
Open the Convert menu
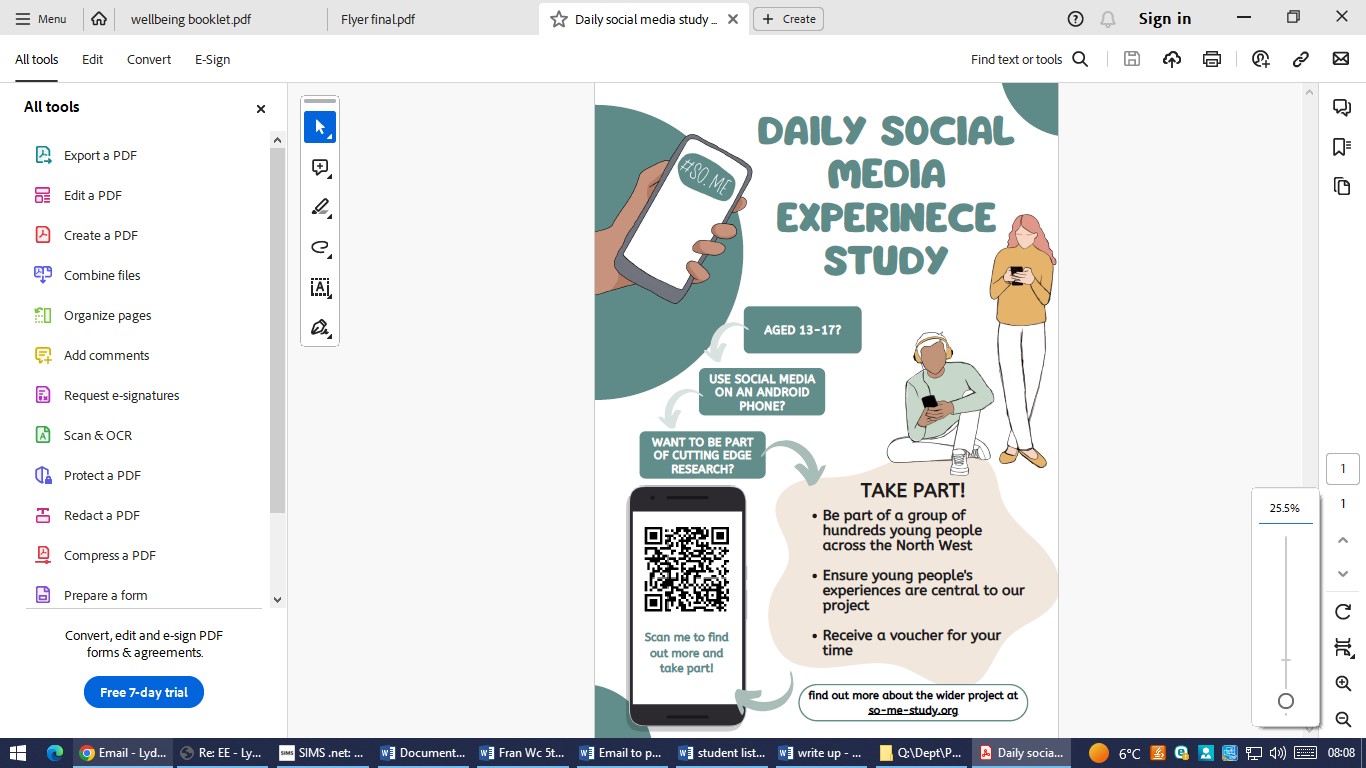click(149, 60)
